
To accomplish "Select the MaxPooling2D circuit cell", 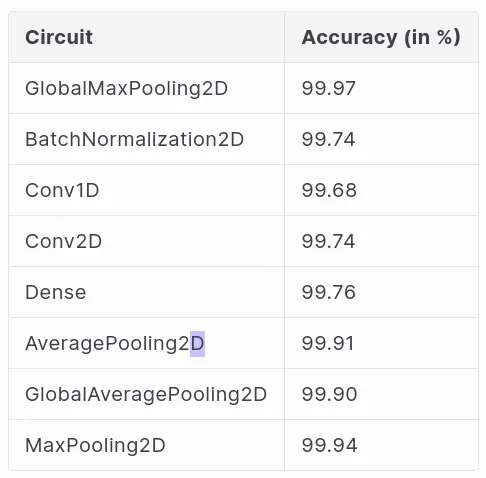I will [x=147, y=445].
